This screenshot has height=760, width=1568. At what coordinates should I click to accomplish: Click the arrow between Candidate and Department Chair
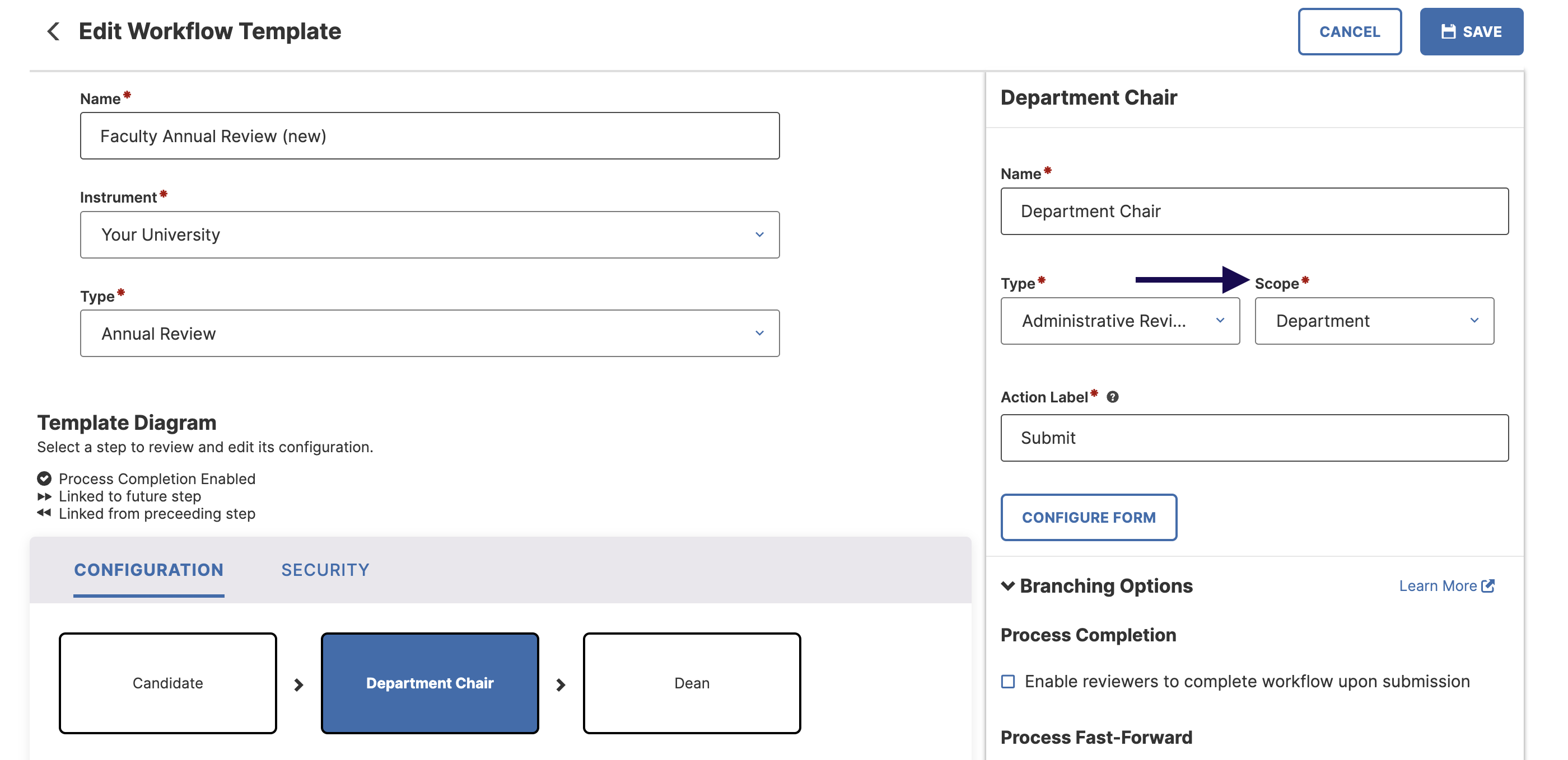click(299, 684)
